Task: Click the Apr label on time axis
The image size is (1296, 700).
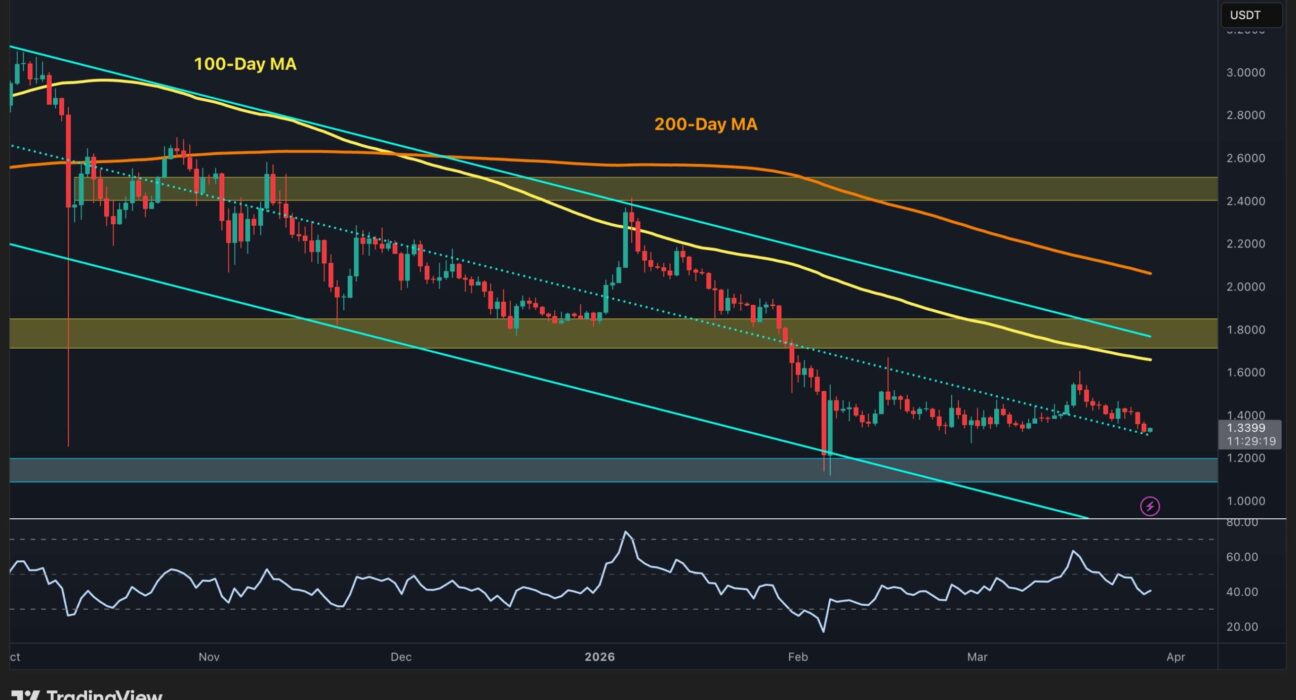Action: click(1176, 657)
